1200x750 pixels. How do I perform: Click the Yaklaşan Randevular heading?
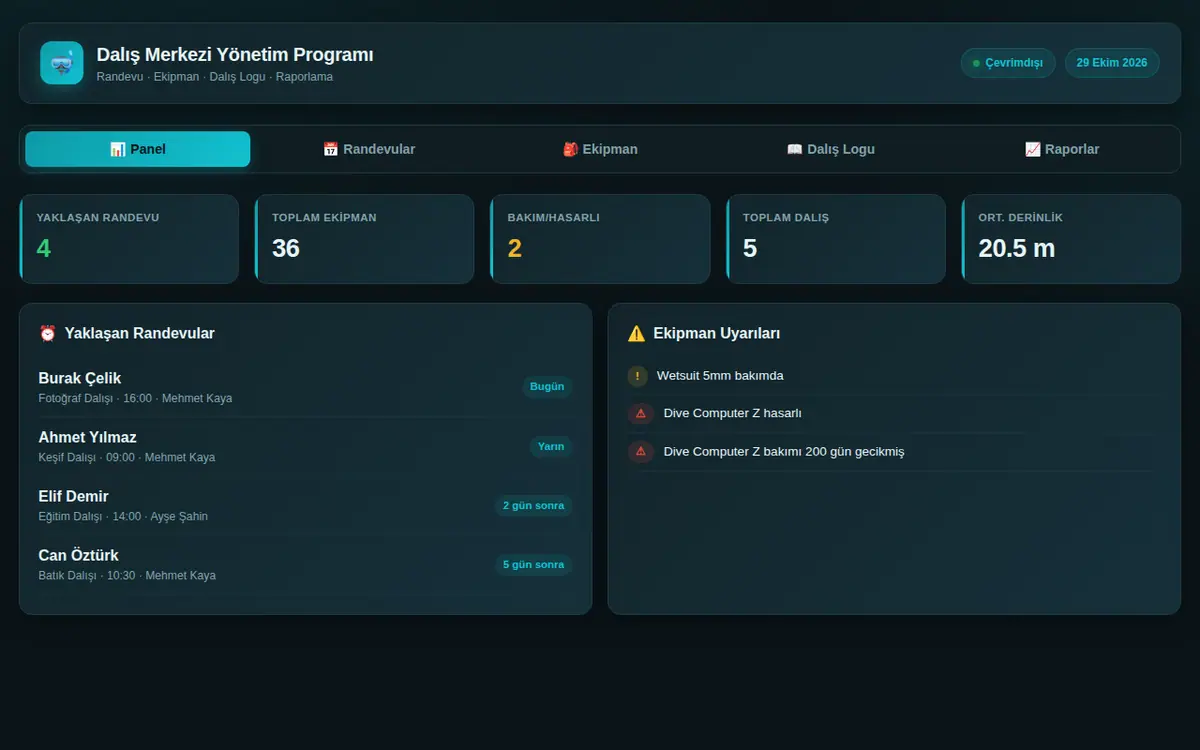139,333
